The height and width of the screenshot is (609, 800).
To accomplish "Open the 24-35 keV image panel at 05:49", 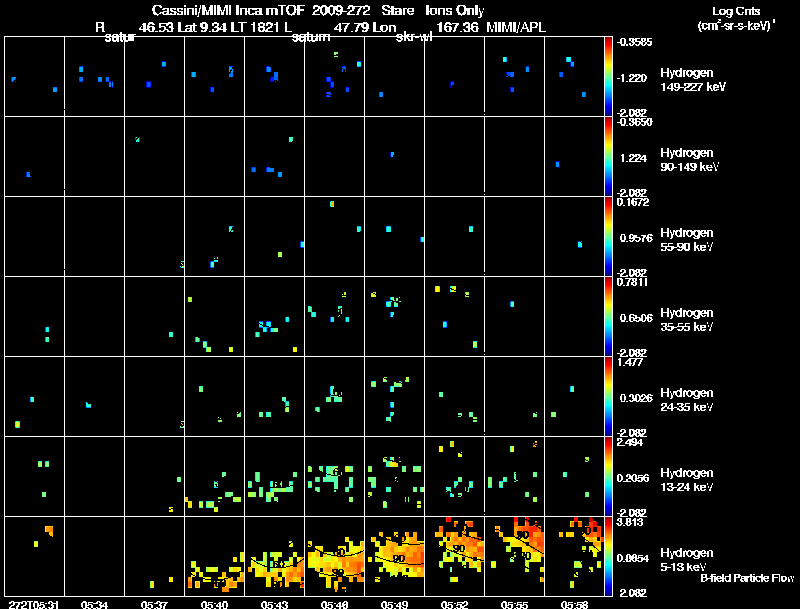I will click(394, 396).
